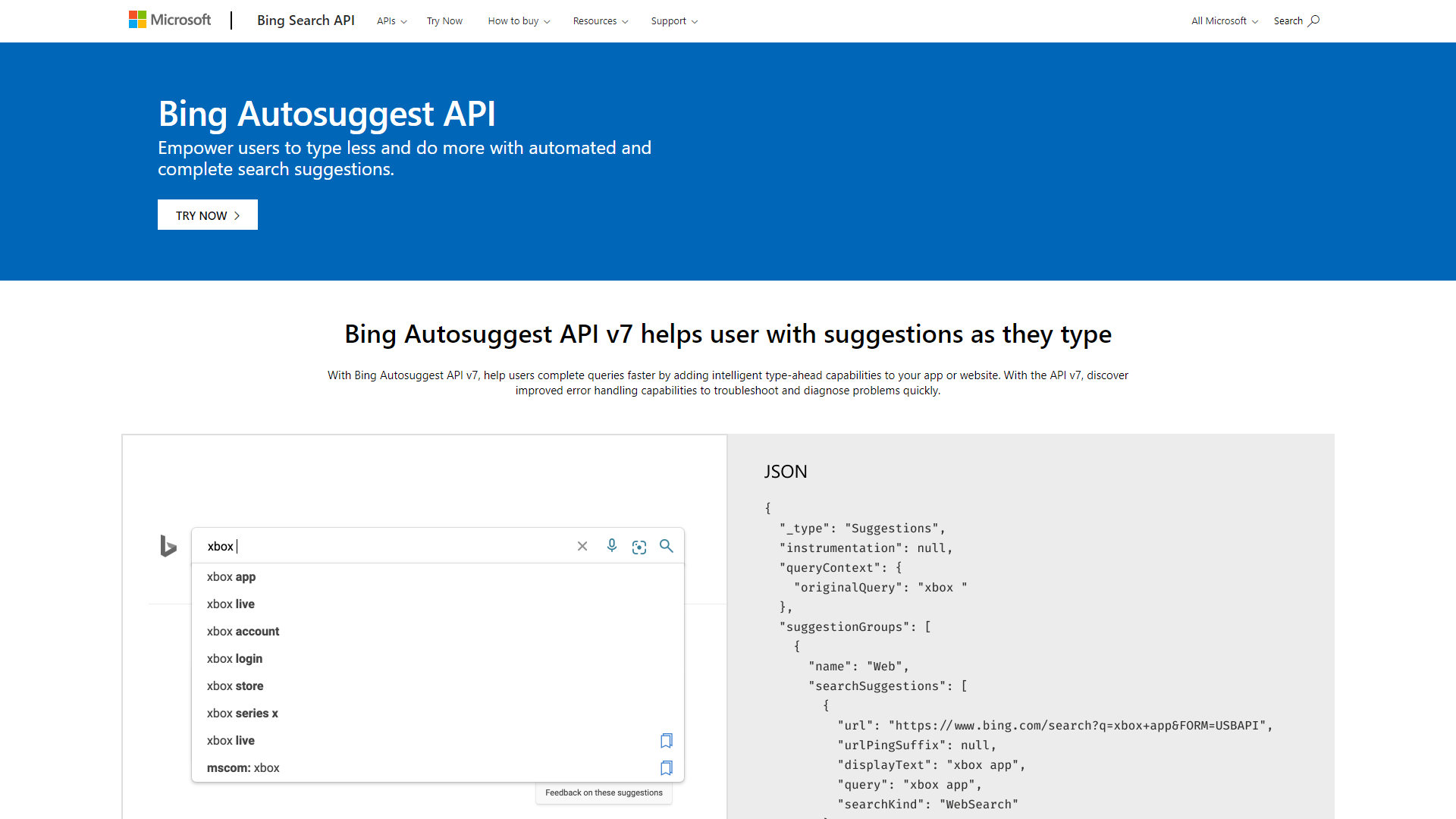
Task: Click the Bing Autosuggest API hero title
Action: point(327,114)
